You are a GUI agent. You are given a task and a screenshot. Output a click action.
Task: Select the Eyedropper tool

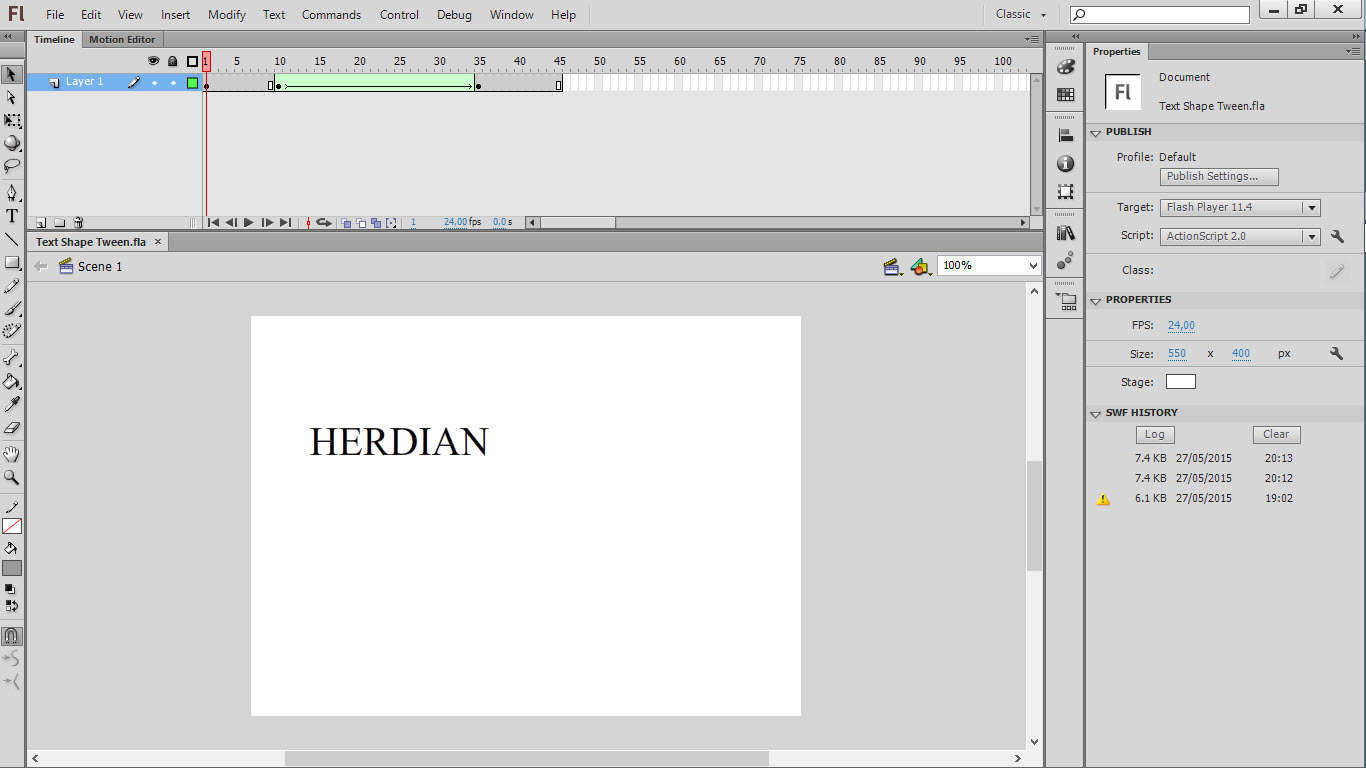[x=12, y=404]
